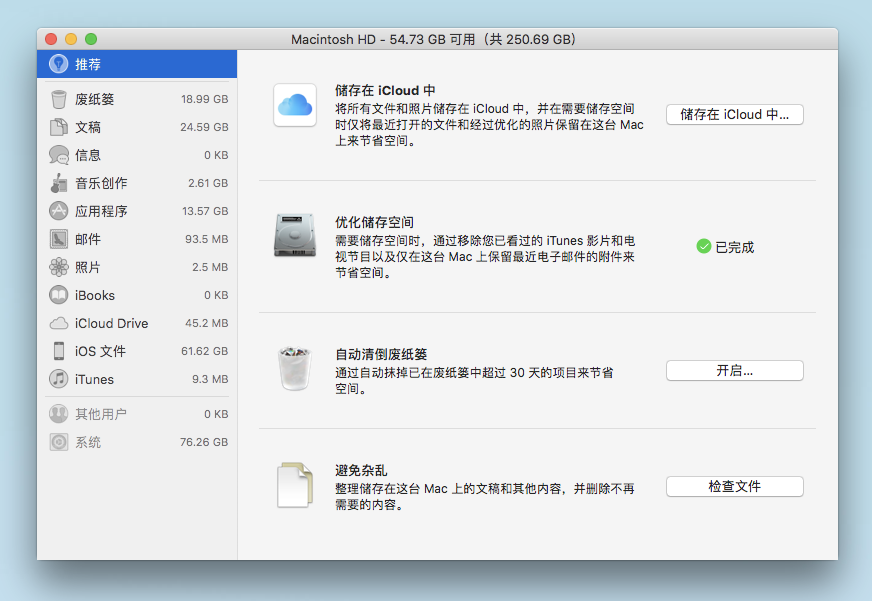
Task: Click the document stack icon beside 避免杂乱
Action: coord(295,485)
